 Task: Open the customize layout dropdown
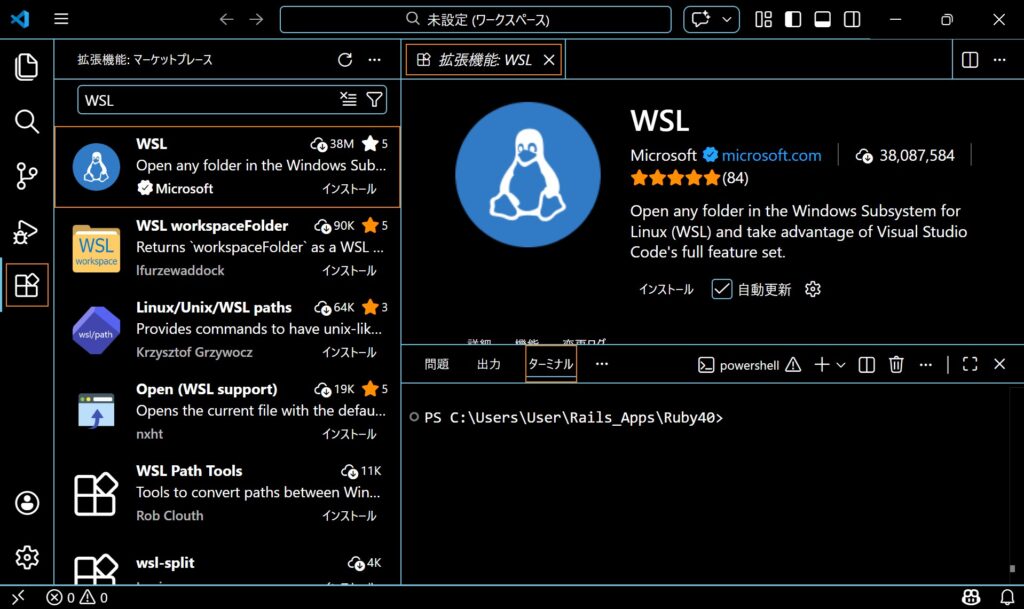point(763,18)
